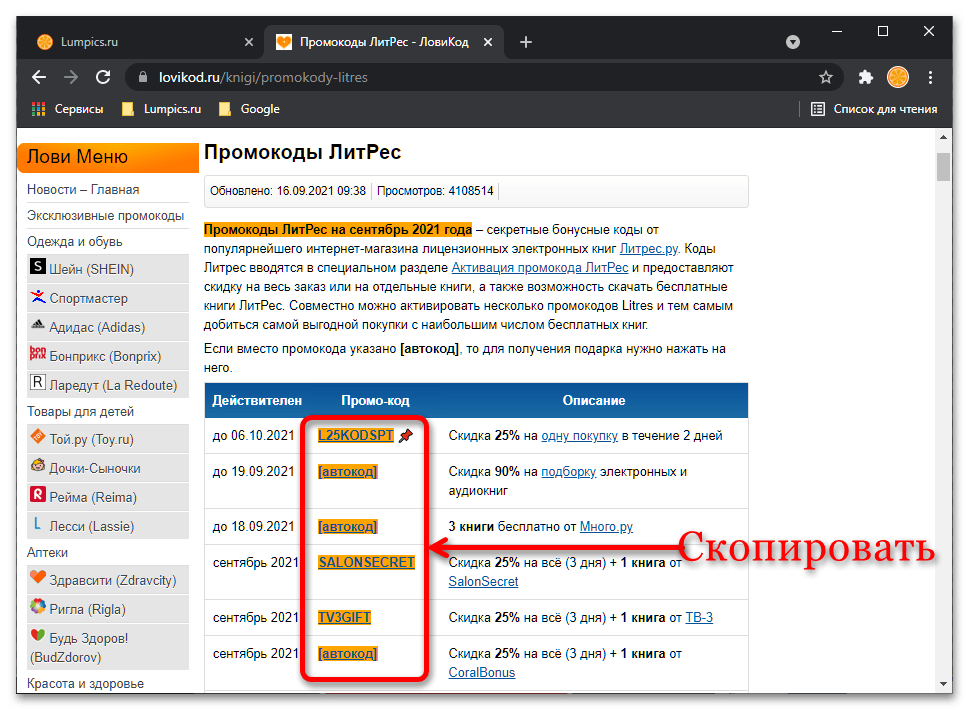Open the Extensions puzzle icon

[x=866, y=77]
